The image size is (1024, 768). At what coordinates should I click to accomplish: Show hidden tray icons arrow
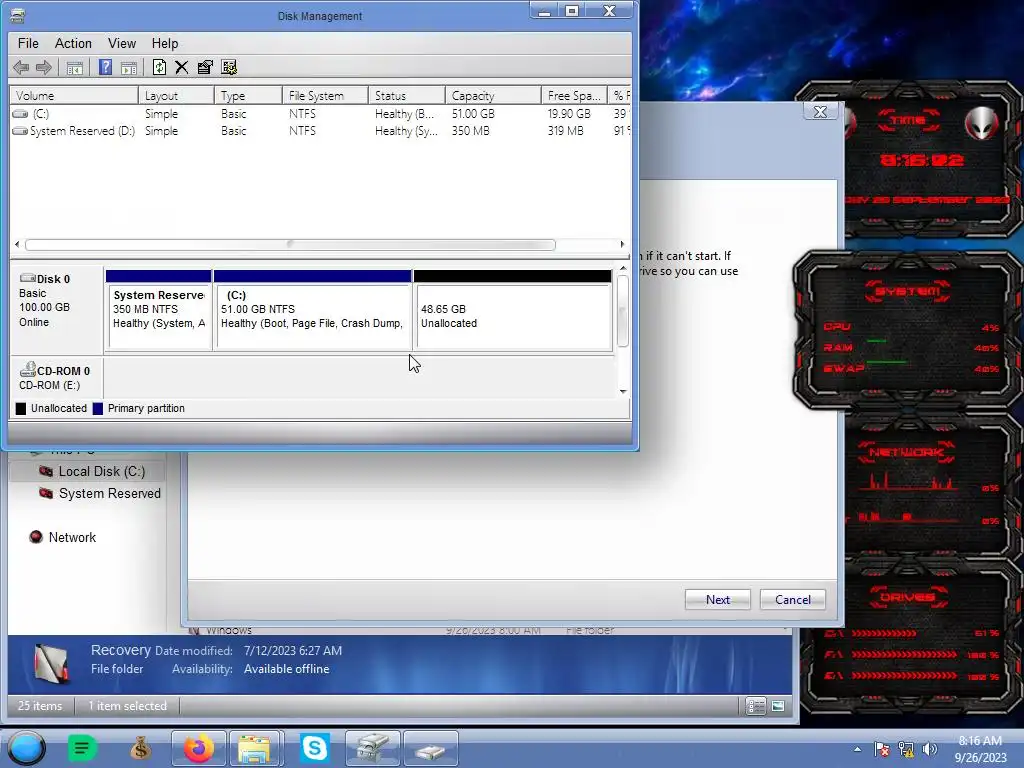pyautogui.click(x=857, y=749)
